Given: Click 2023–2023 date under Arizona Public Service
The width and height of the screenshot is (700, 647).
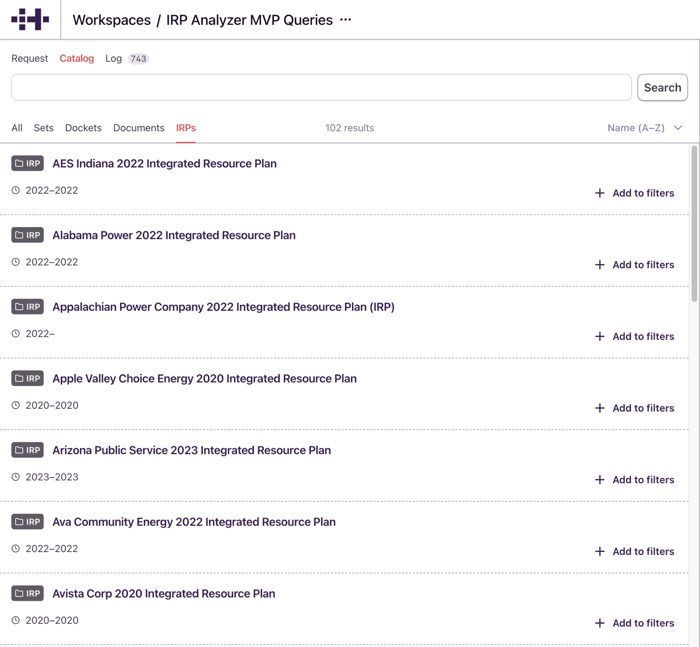Looking at the screenshot, I should click(52, 477).
